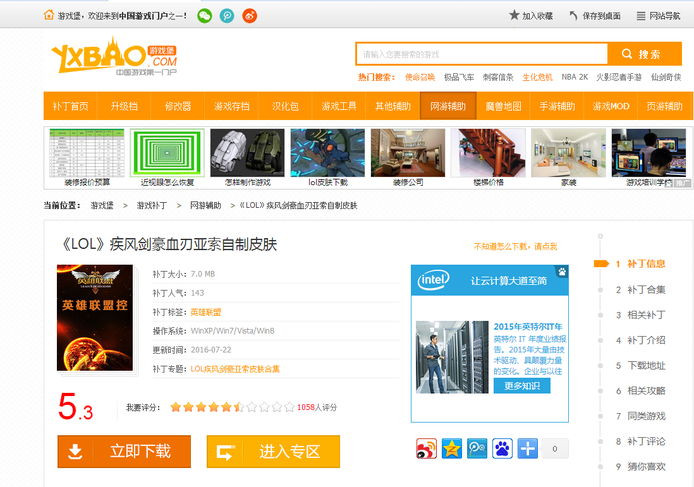Viewport: 694px width, 487px height.
Task: Open the 汉化包 nav tab
Action: (x=285, y=106)
